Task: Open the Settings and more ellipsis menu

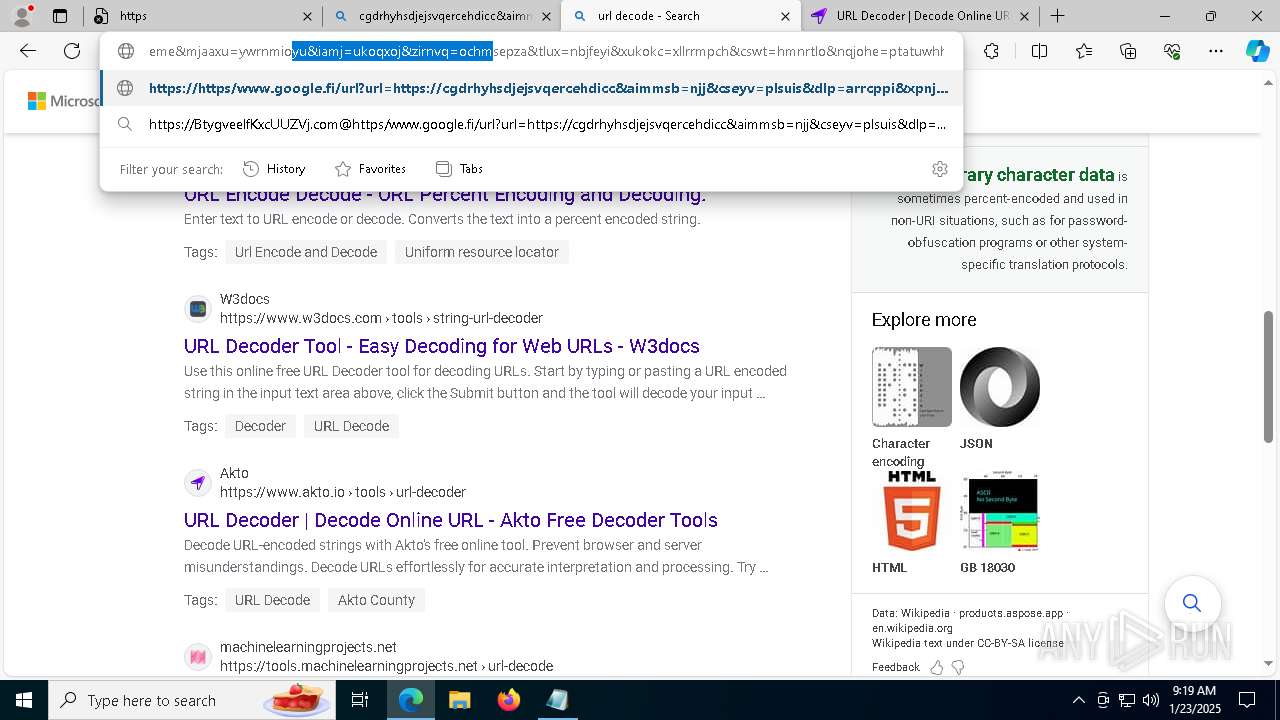Action: [x=1216, y=51]
